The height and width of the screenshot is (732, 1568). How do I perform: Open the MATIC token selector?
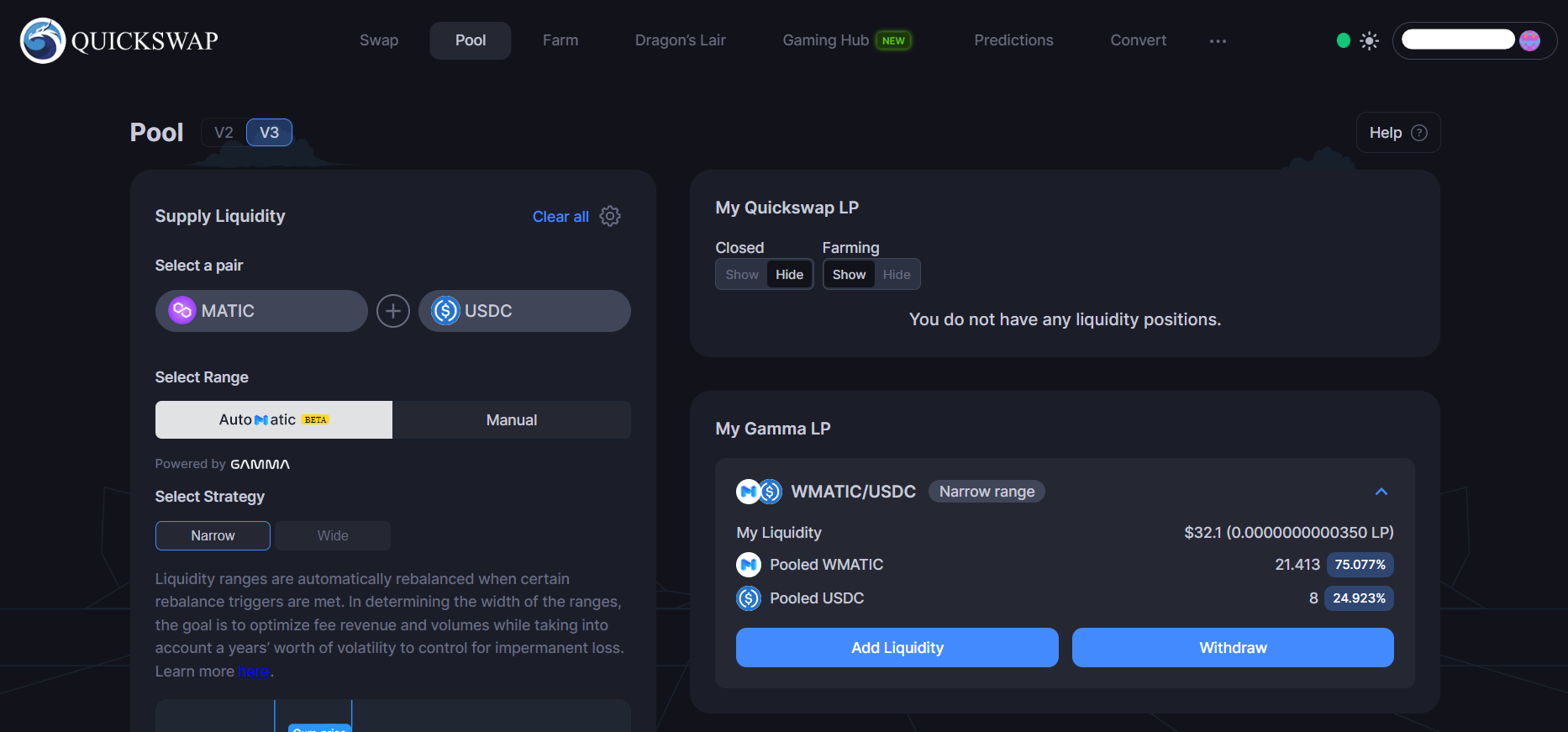coord(261,311)
